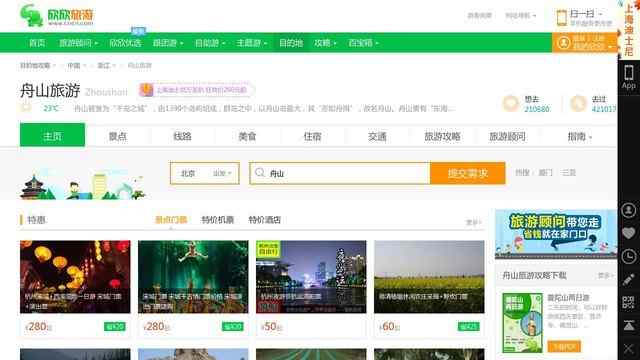The width and height of the screenshot is (640, 360).
Task: Click the 想去 count 210580
Action: pos(537,109)
